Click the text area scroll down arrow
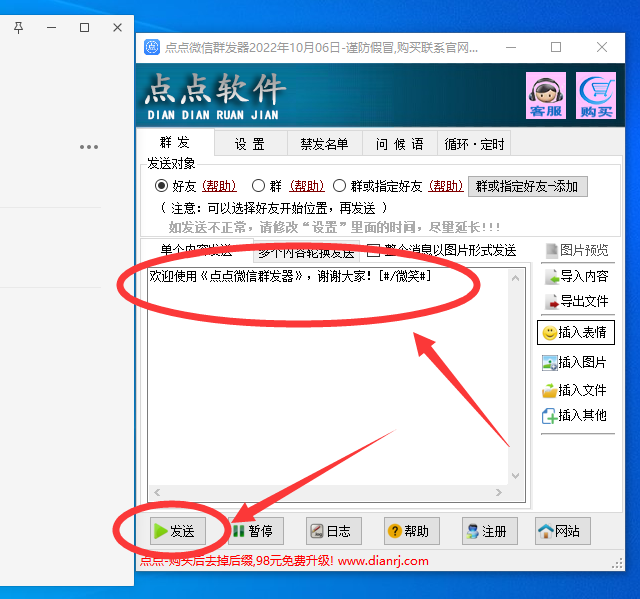The image size is (640, 599). tap(516, 476)
